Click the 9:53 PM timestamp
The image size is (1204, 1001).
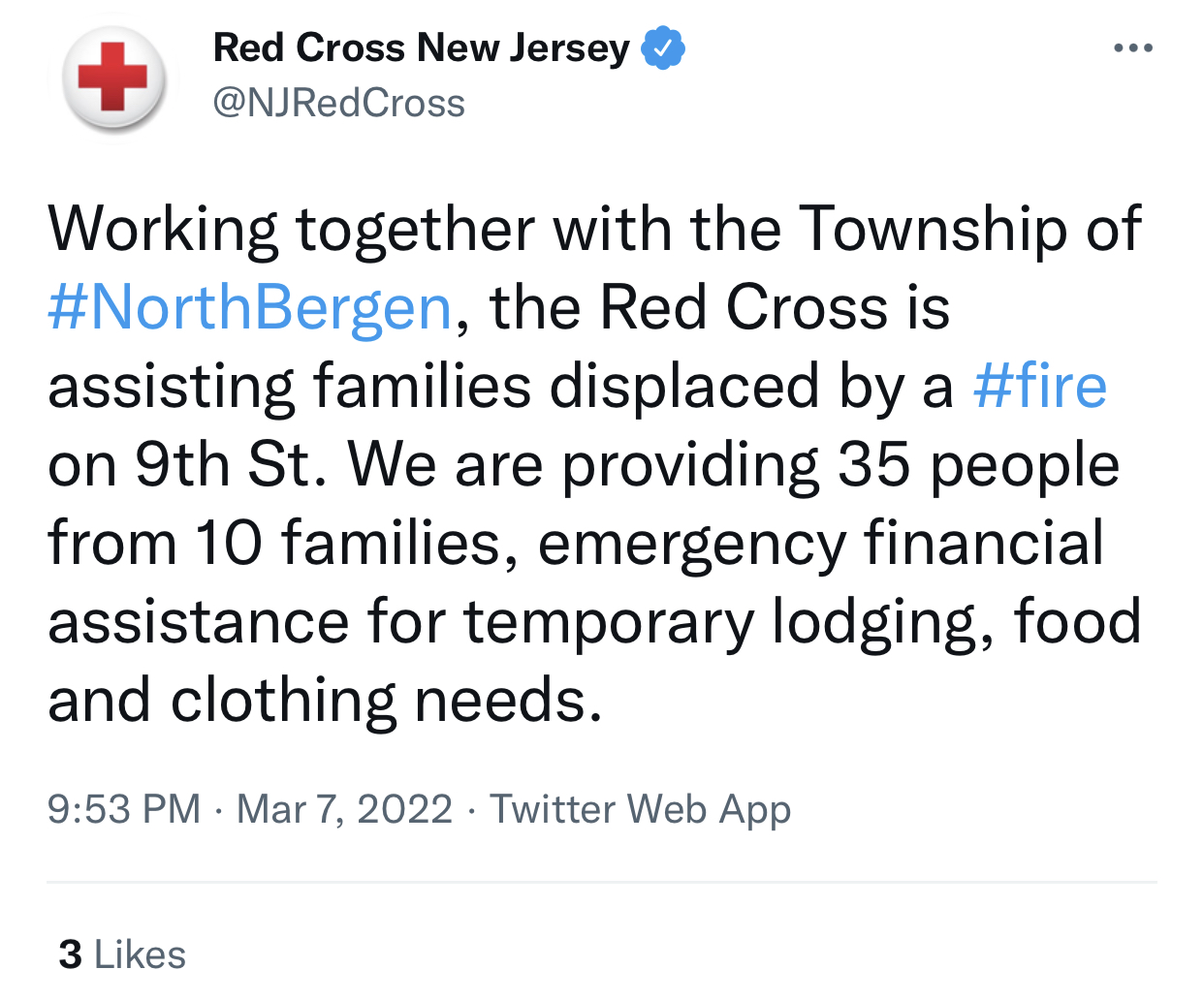point(124,809)
